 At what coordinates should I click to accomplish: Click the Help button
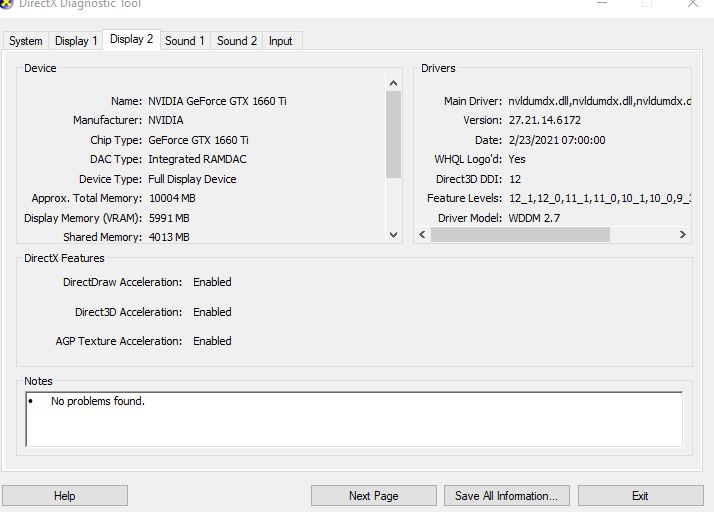[x=64, y=496]
